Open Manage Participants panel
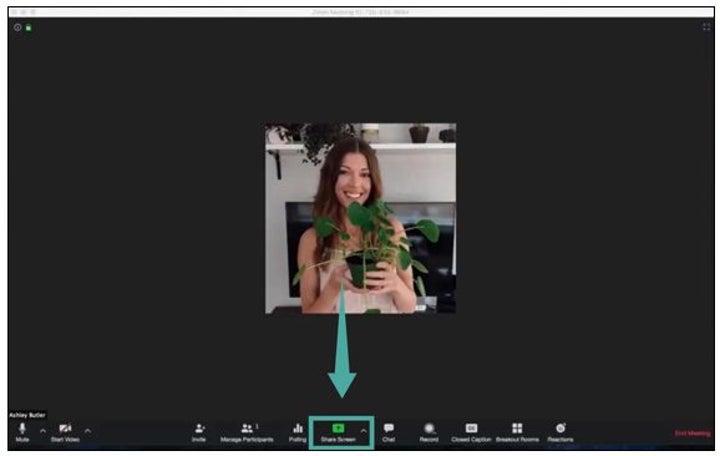 coord(246,430)
